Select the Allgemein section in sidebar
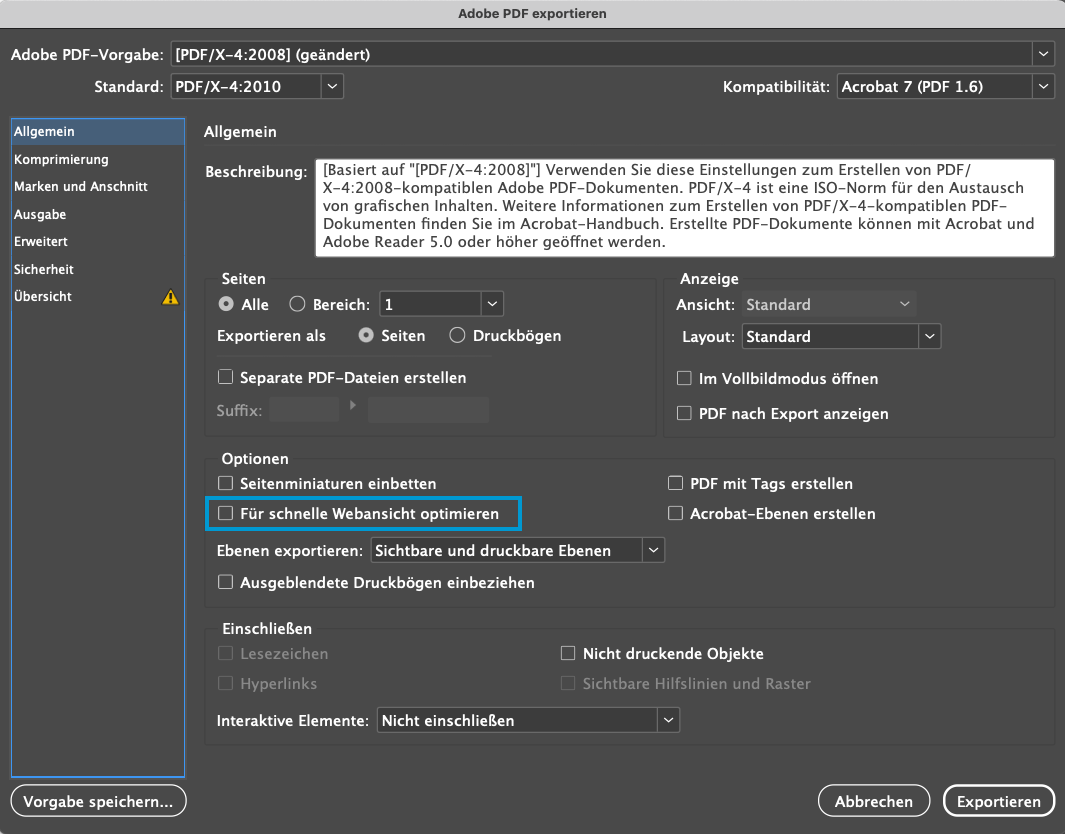Viewport: 1065px width, 834px height. click(98, 132)
